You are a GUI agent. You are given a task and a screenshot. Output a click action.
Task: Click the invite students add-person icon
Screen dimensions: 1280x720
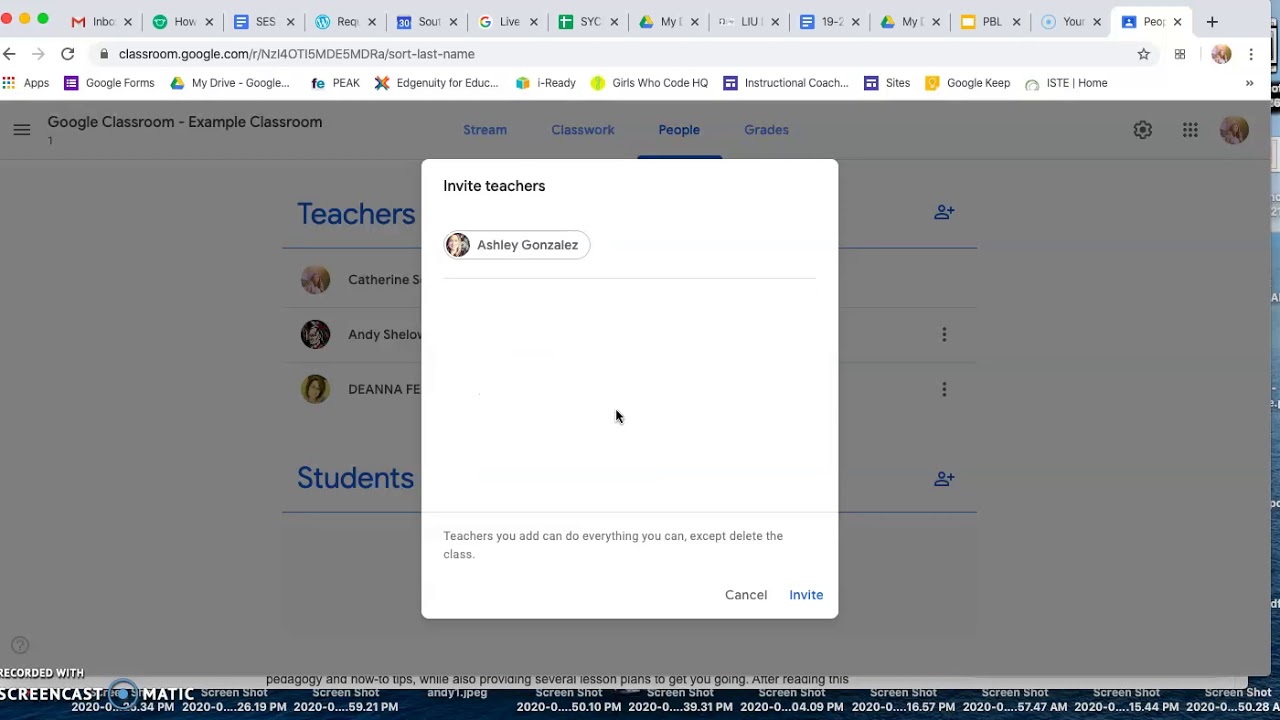944,479
